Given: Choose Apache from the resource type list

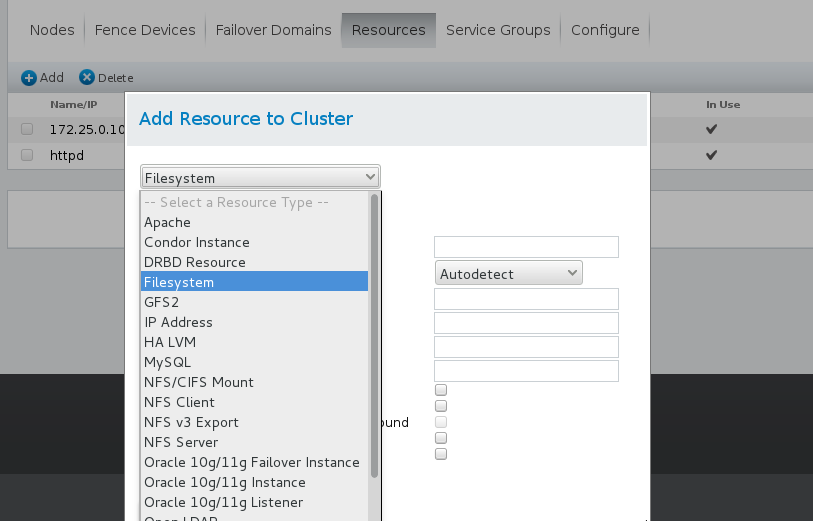Looking at the screenshot, I should pyautogui.click(x=254, y=222).
